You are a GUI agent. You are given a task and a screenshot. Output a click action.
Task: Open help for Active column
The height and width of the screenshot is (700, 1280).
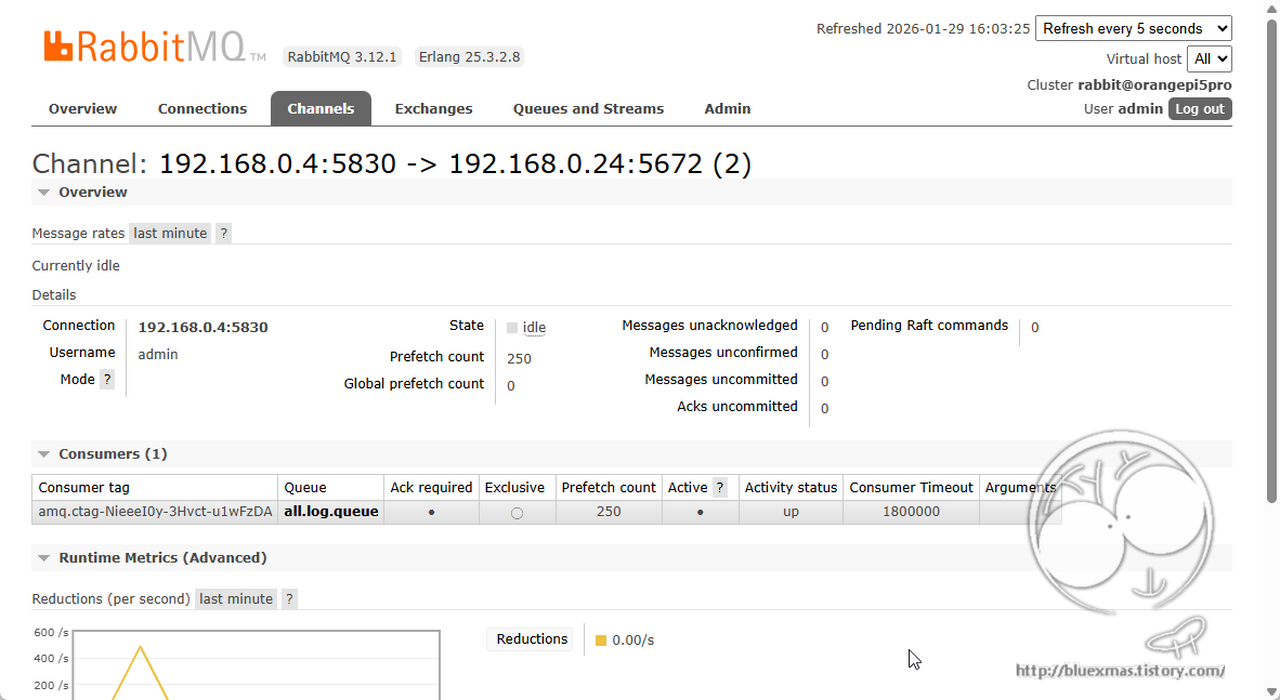[720, 488]
